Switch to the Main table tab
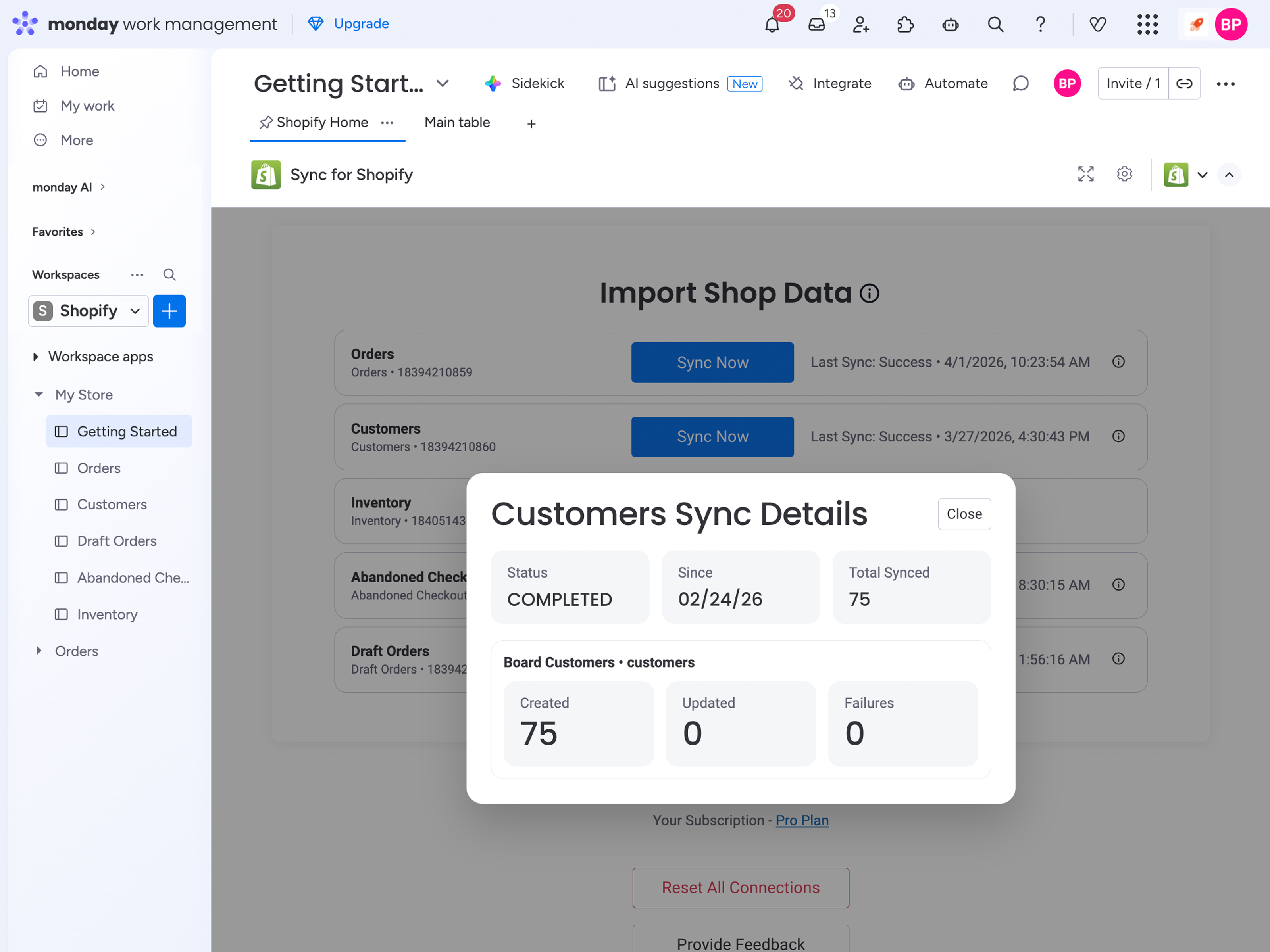1270x952 pixels. coord(457,122)
